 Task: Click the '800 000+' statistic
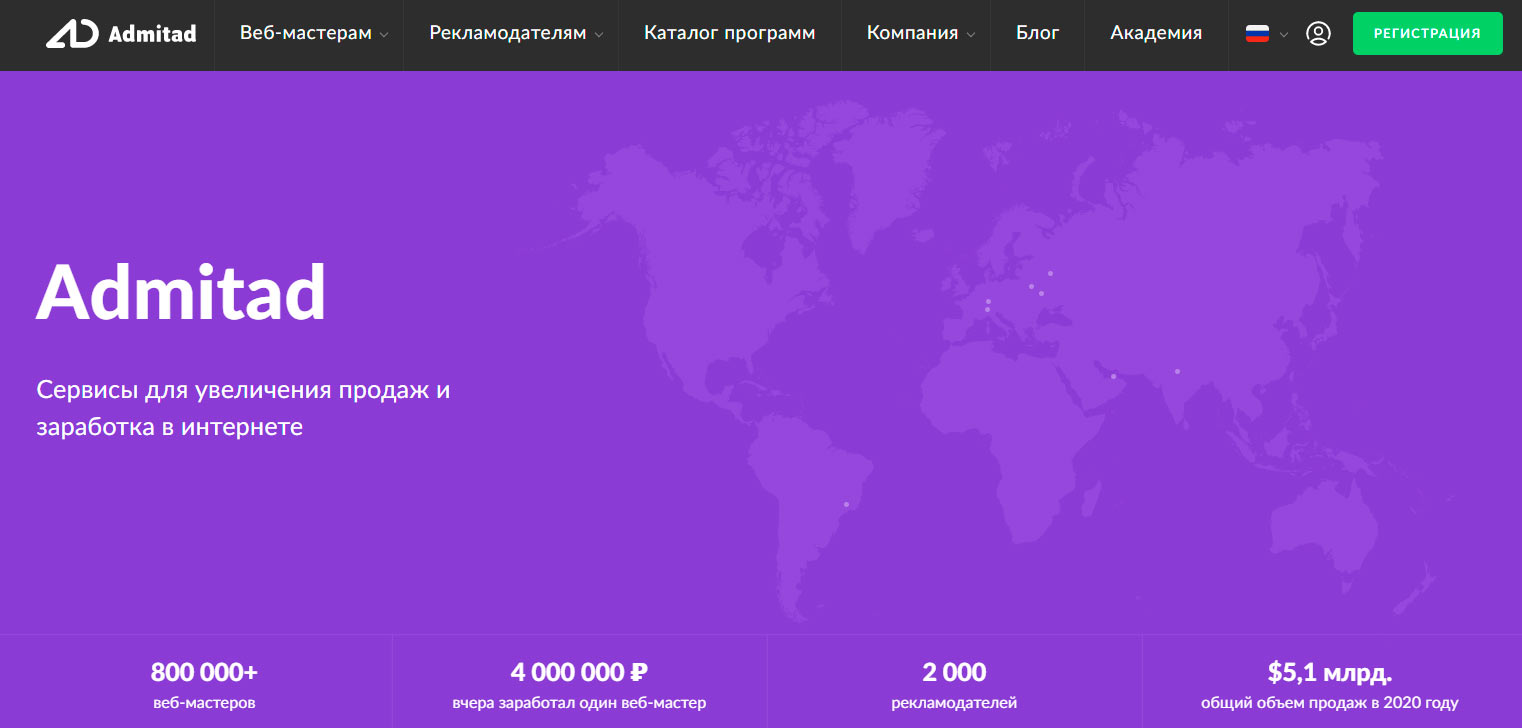click(204, 671)
